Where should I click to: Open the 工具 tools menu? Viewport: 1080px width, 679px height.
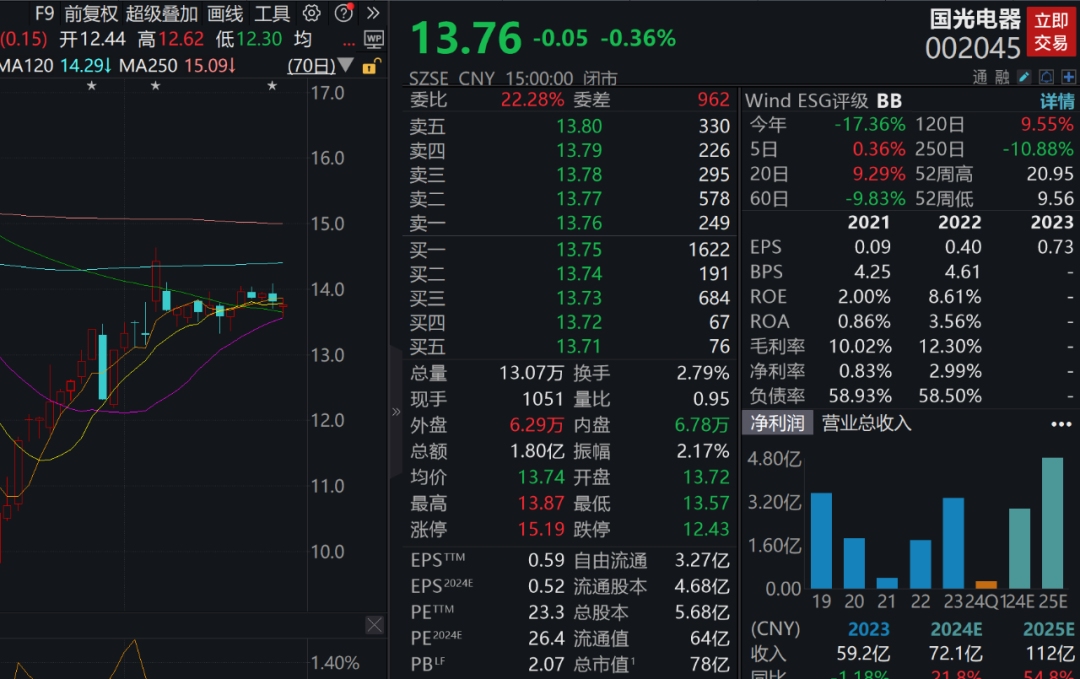272,14
